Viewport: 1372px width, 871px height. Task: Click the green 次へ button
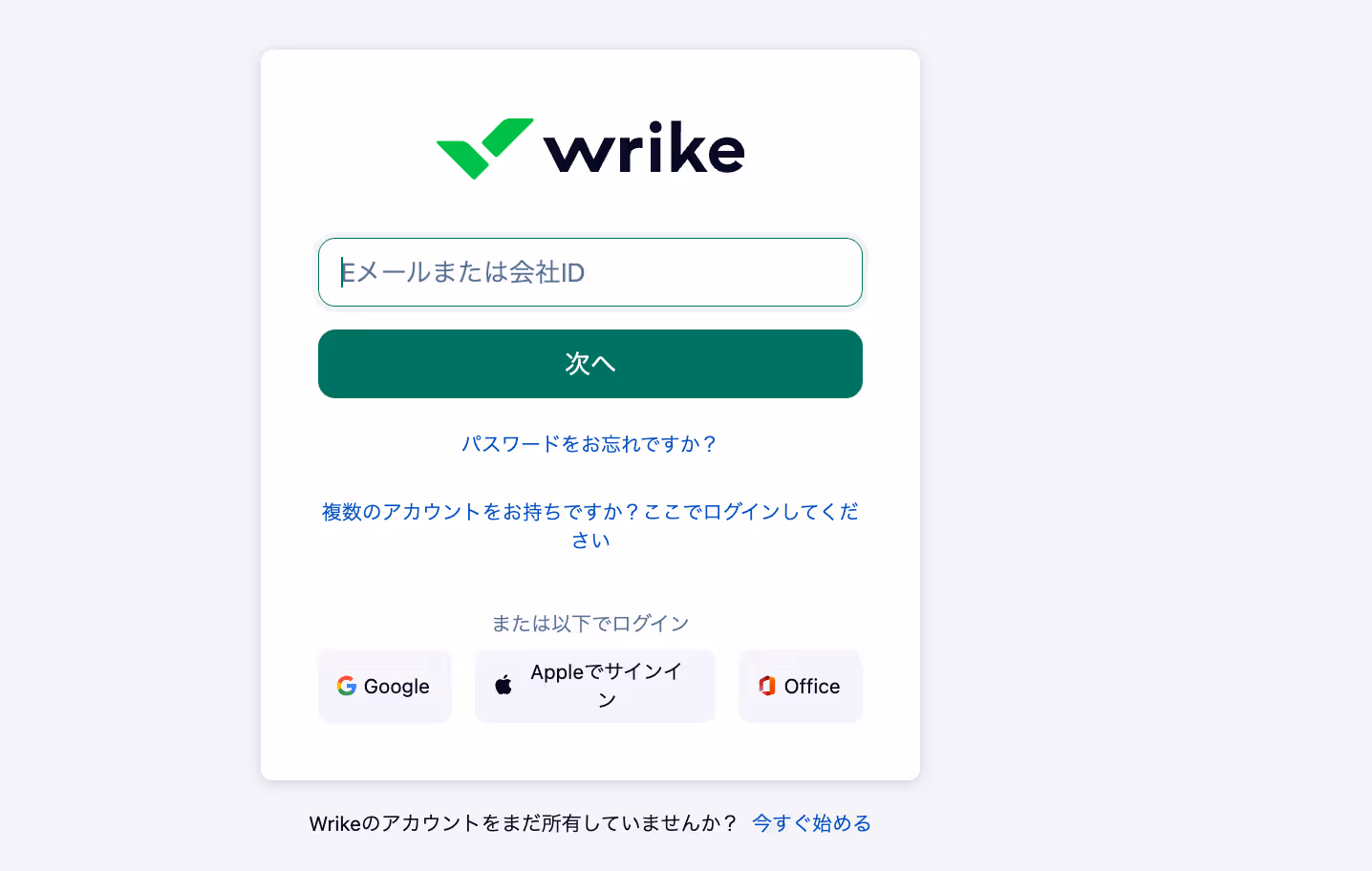coord(590,364)
